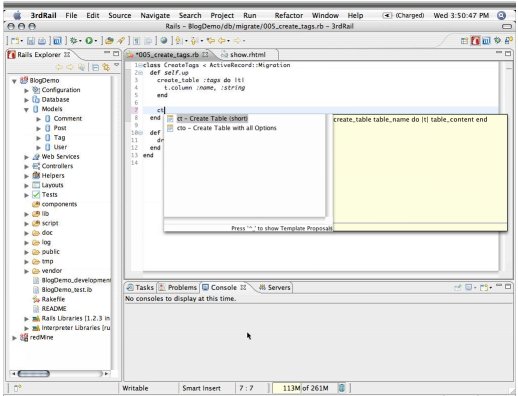The width and height of the screenshot is (518, 396).
Task: Expand the Controllers node
Action: pyautogui.click(x=26, y=166)
